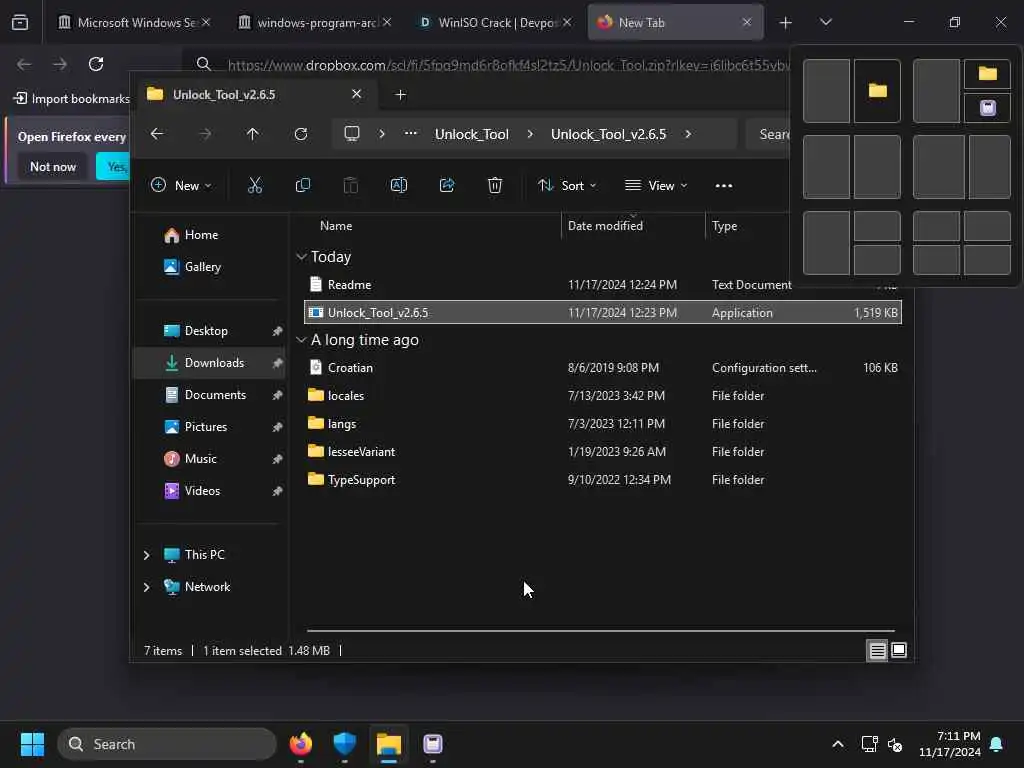This screenshot has width=1024, height=768.
Task: Add a new File Explorer tab
Action: tap(400, 95)
